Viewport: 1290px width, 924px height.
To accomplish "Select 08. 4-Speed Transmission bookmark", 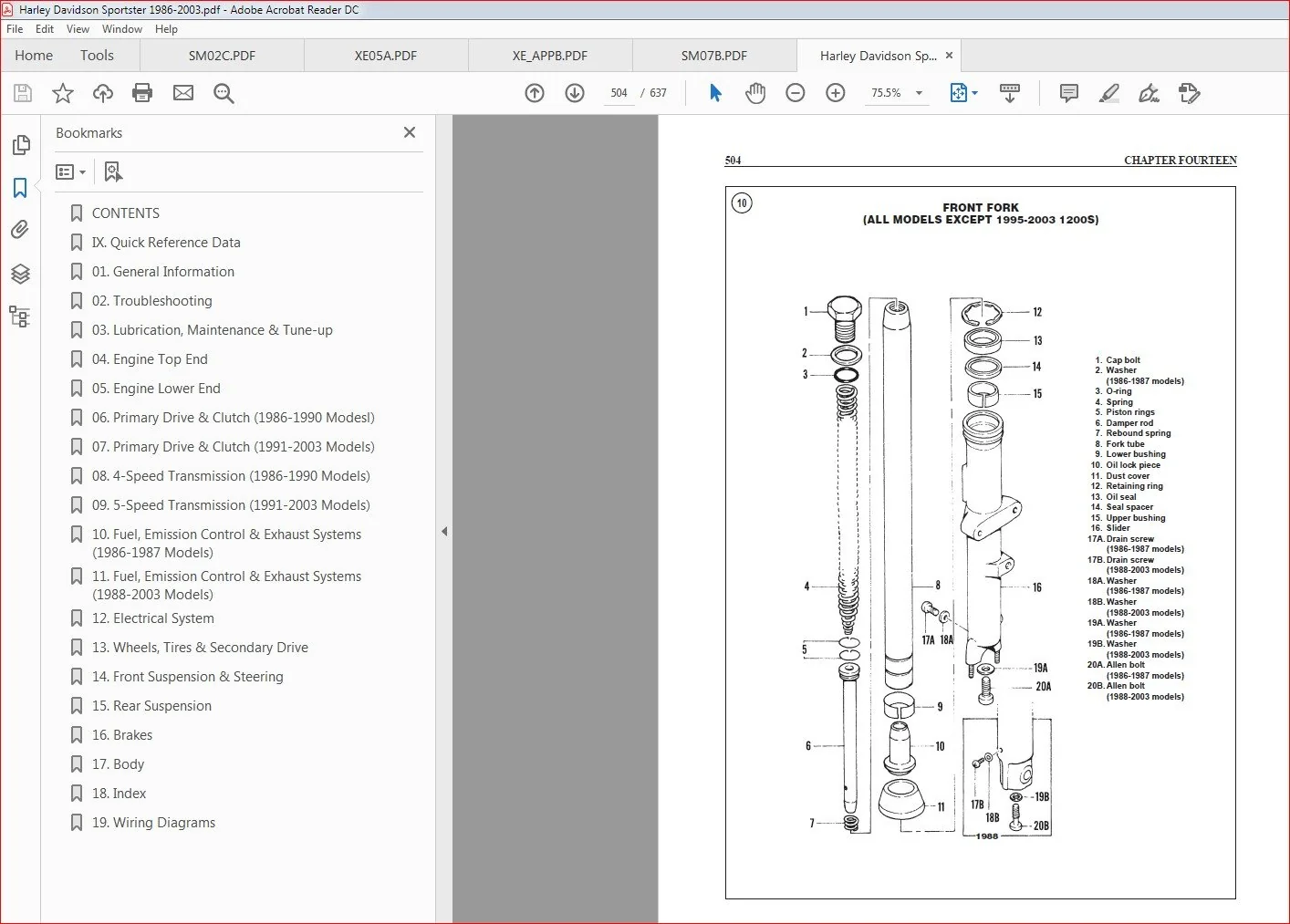I will (x=231, y=476).
